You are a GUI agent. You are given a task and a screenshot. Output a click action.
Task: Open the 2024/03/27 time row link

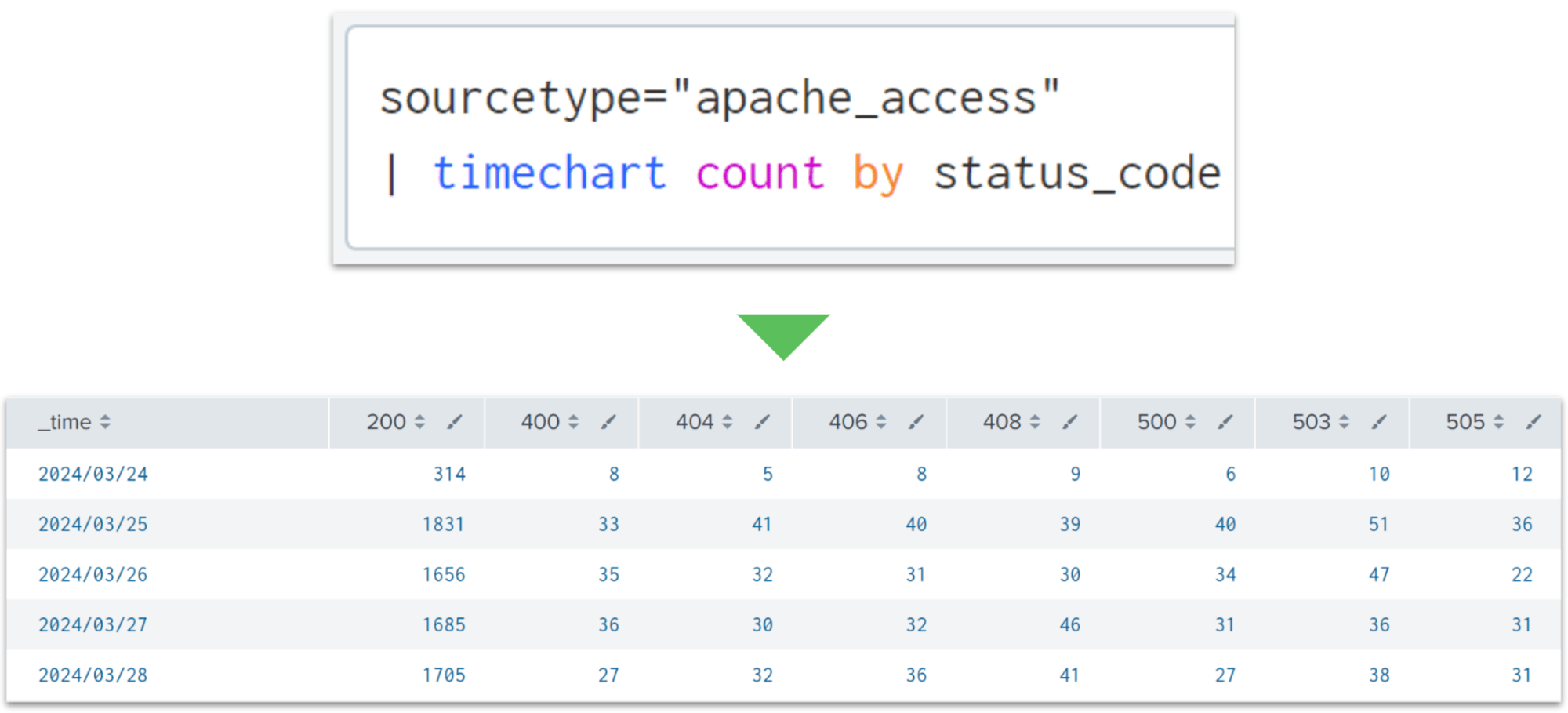click(93, 624)
